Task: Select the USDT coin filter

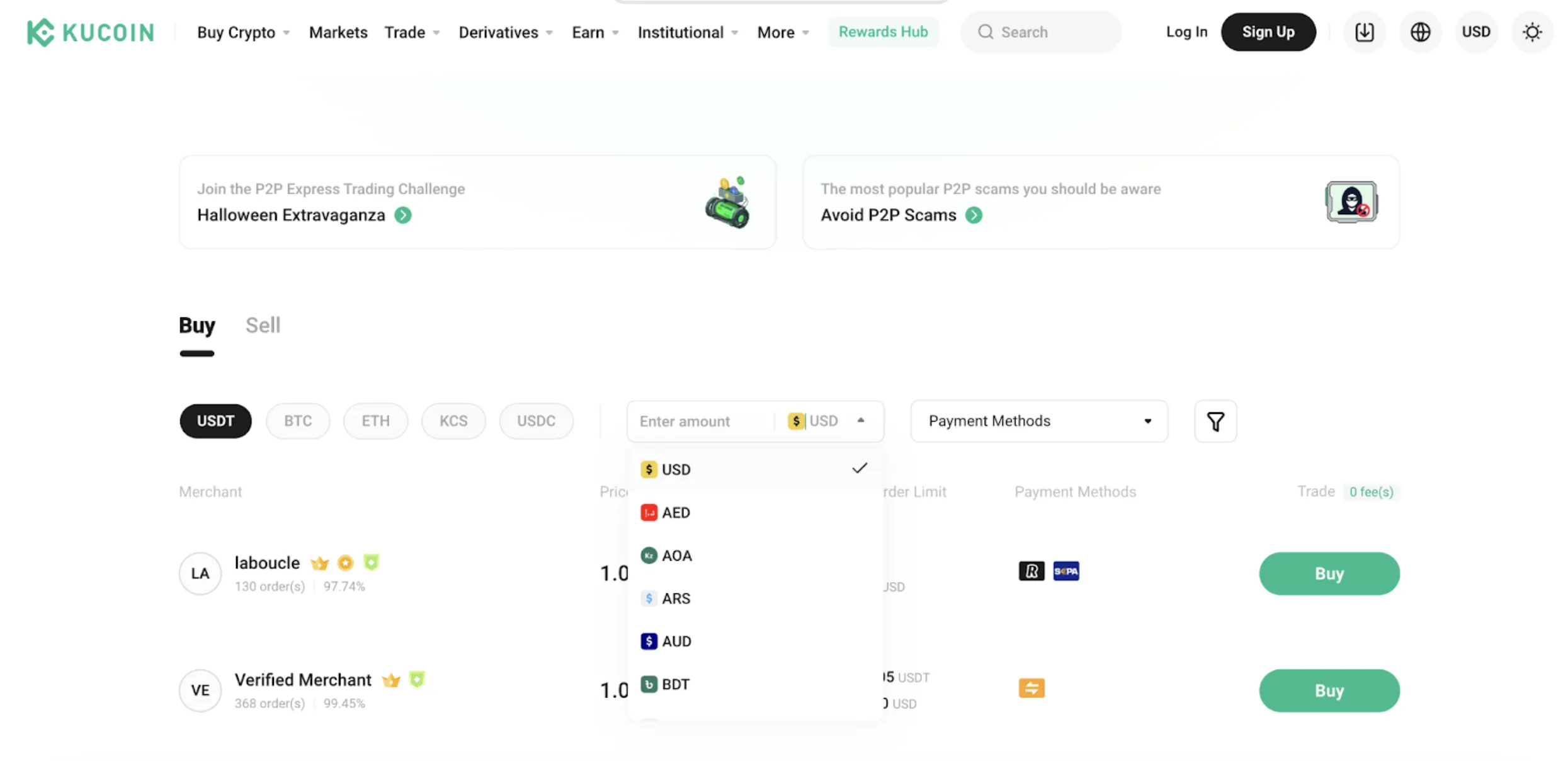Action: (x=215, y=421)
